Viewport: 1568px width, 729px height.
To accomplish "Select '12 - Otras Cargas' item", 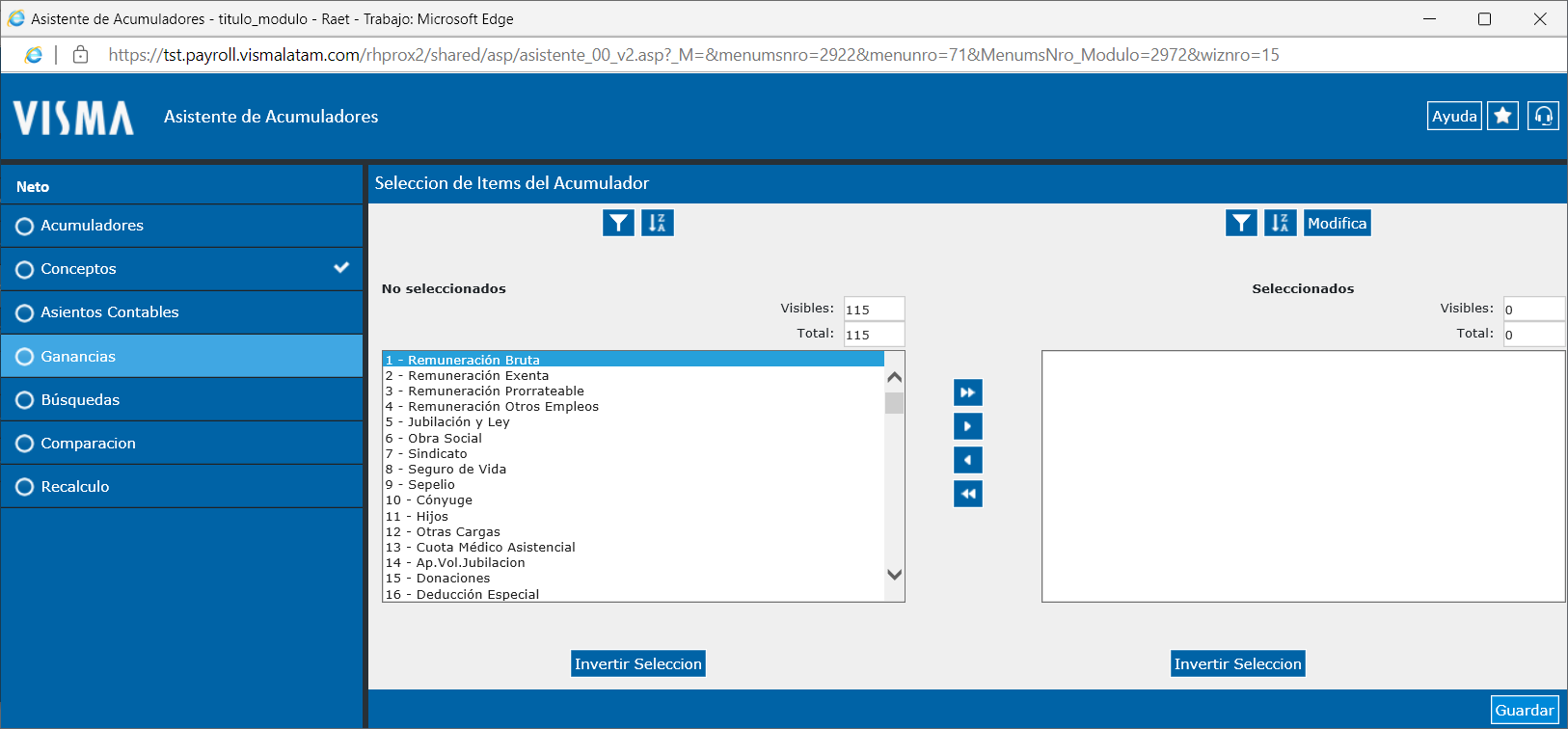I will (634, 531).
